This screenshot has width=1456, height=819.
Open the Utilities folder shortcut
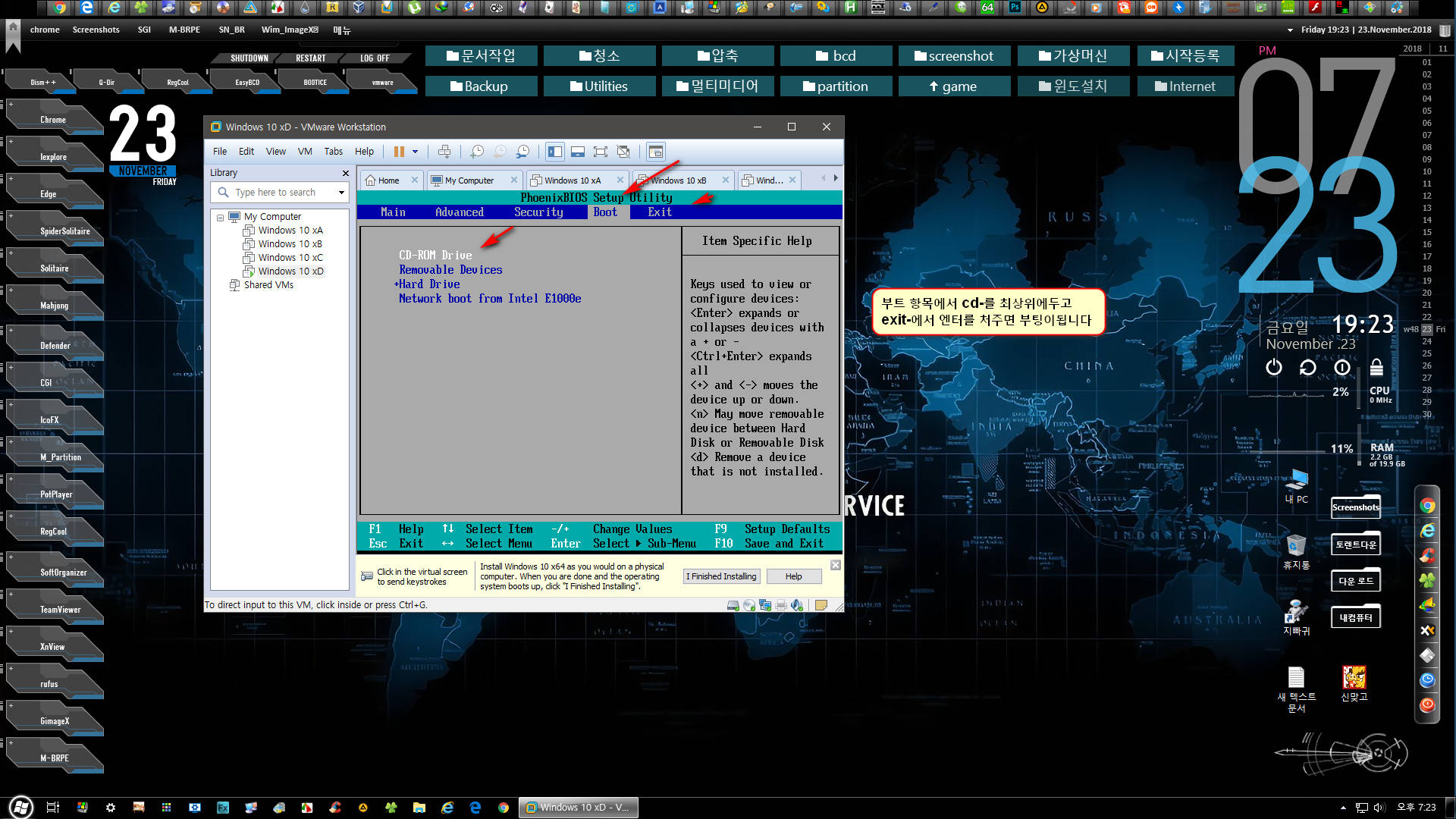pos(599,86)
